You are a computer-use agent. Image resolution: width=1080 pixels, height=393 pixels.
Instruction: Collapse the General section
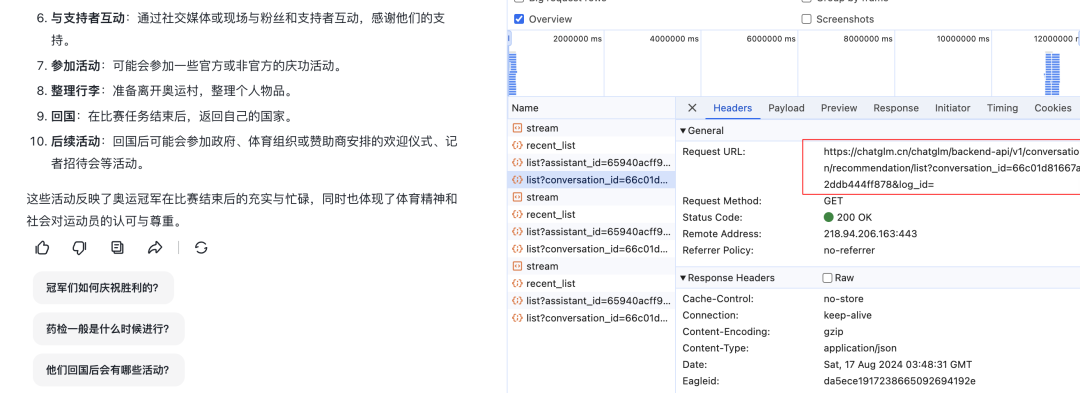(683, 131)
